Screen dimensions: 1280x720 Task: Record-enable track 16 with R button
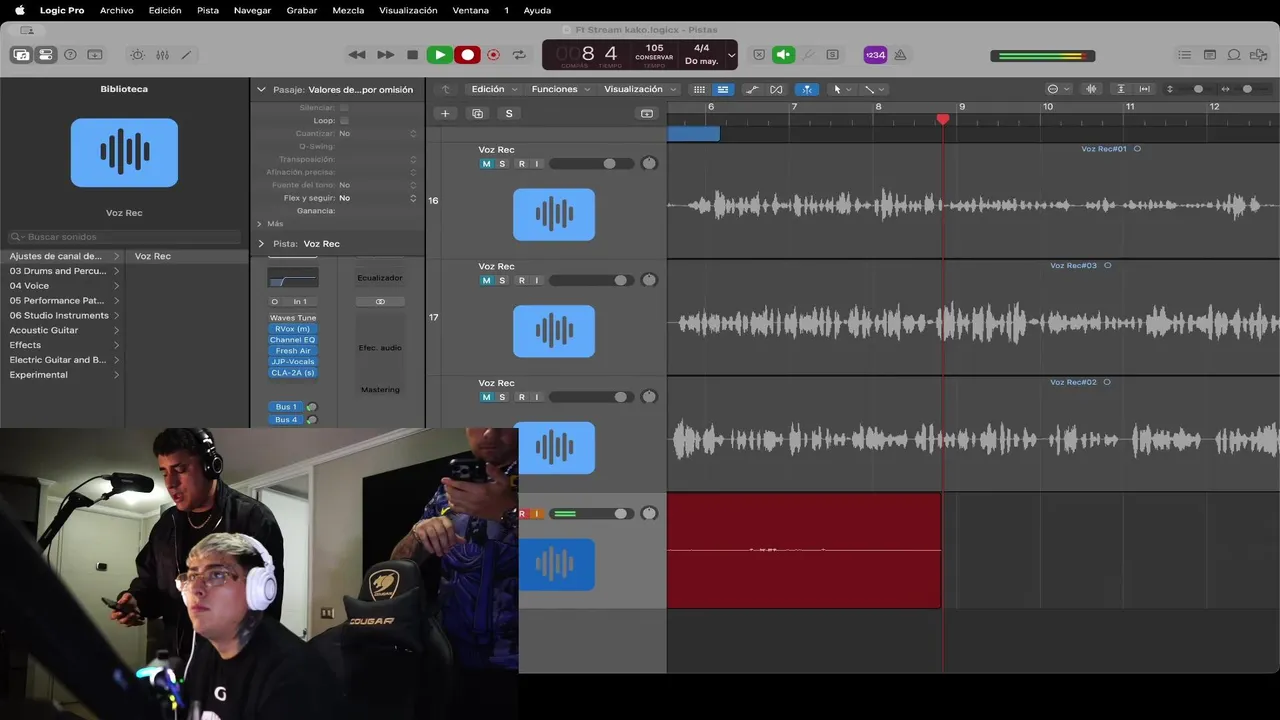(521, 164)
